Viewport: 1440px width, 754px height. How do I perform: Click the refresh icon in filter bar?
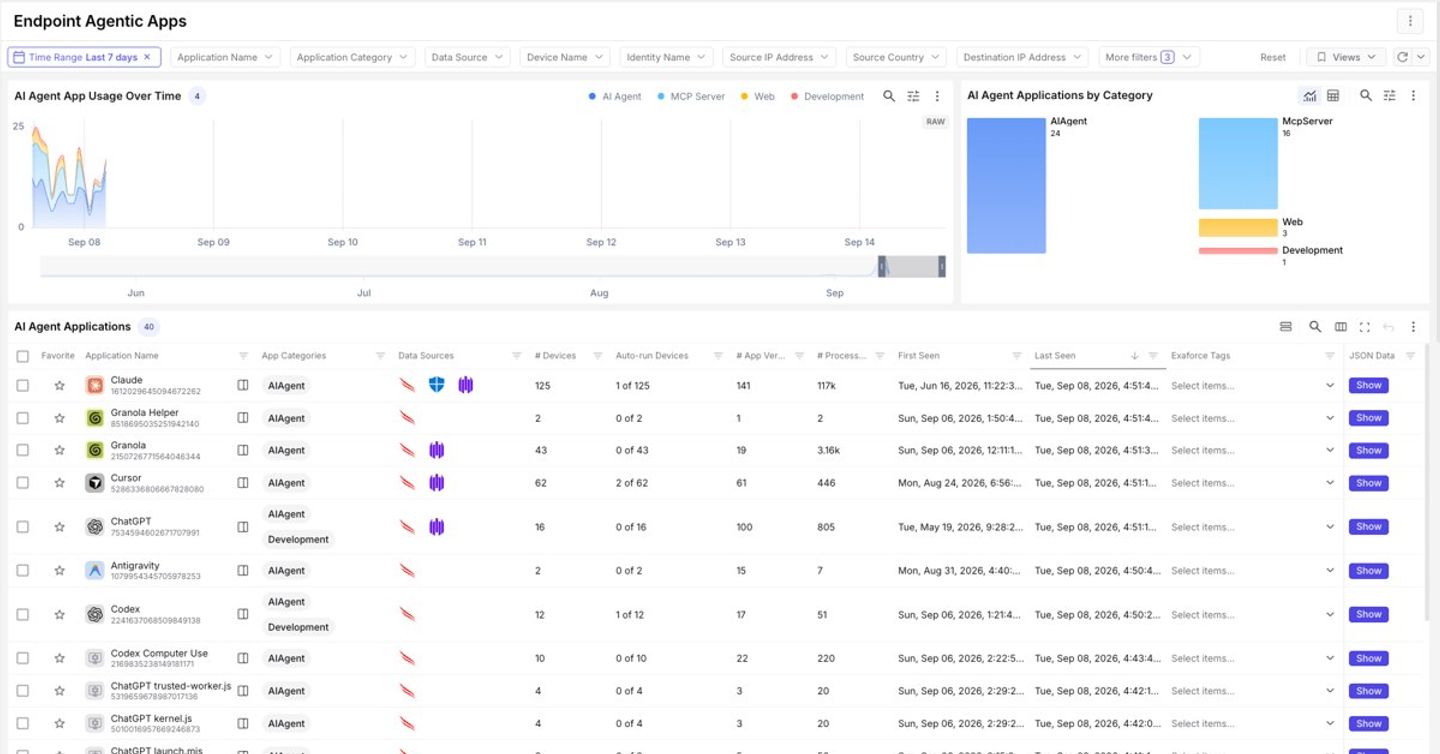coord(1403,57)
